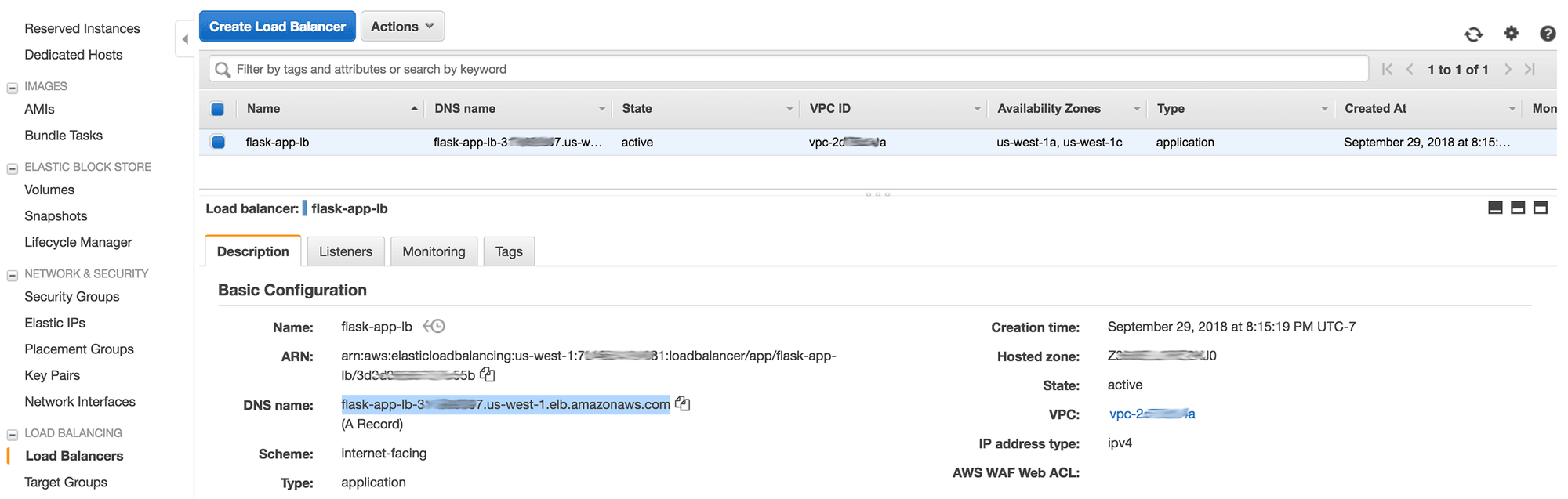Click the flask-app-lb name cell in table
The height and width of the screenshot is (499, 1568).
coord(278,143)
